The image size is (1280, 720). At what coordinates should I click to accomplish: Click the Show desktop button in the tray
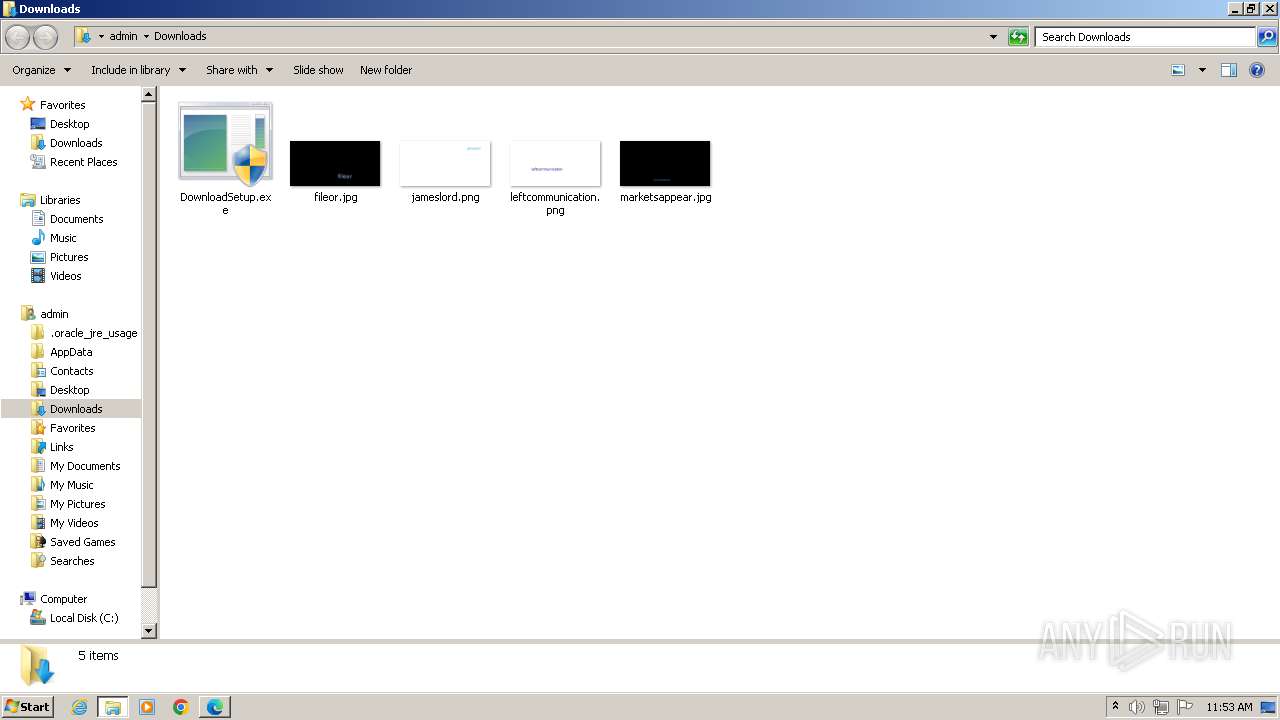1269,707
